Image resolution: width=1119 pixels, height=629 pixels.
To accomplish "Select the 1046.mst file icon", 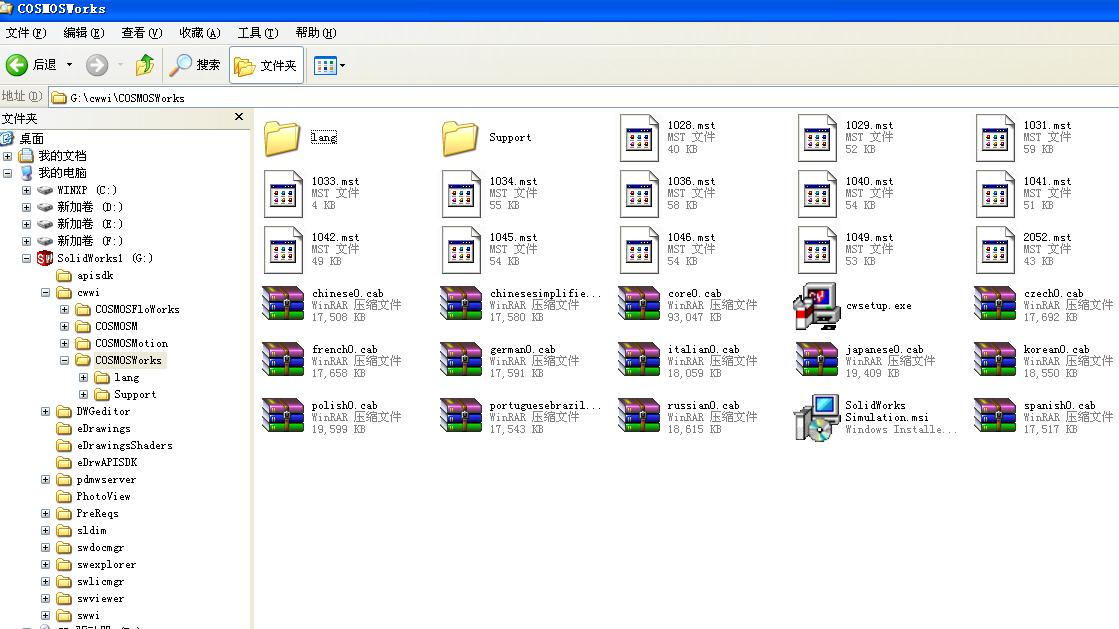I will (x=639, y=250).
